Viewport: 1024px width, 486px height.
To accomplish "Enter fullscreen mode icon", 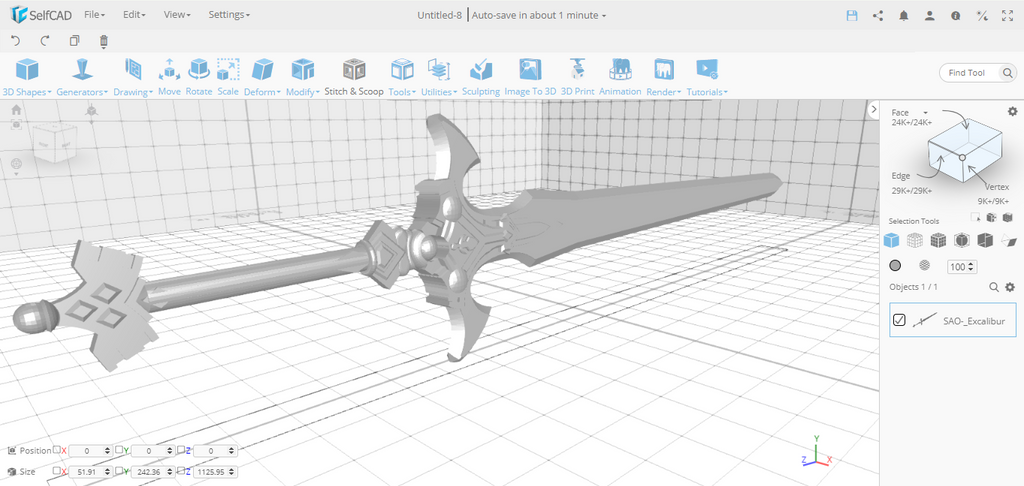I will tap(1008, 16).
